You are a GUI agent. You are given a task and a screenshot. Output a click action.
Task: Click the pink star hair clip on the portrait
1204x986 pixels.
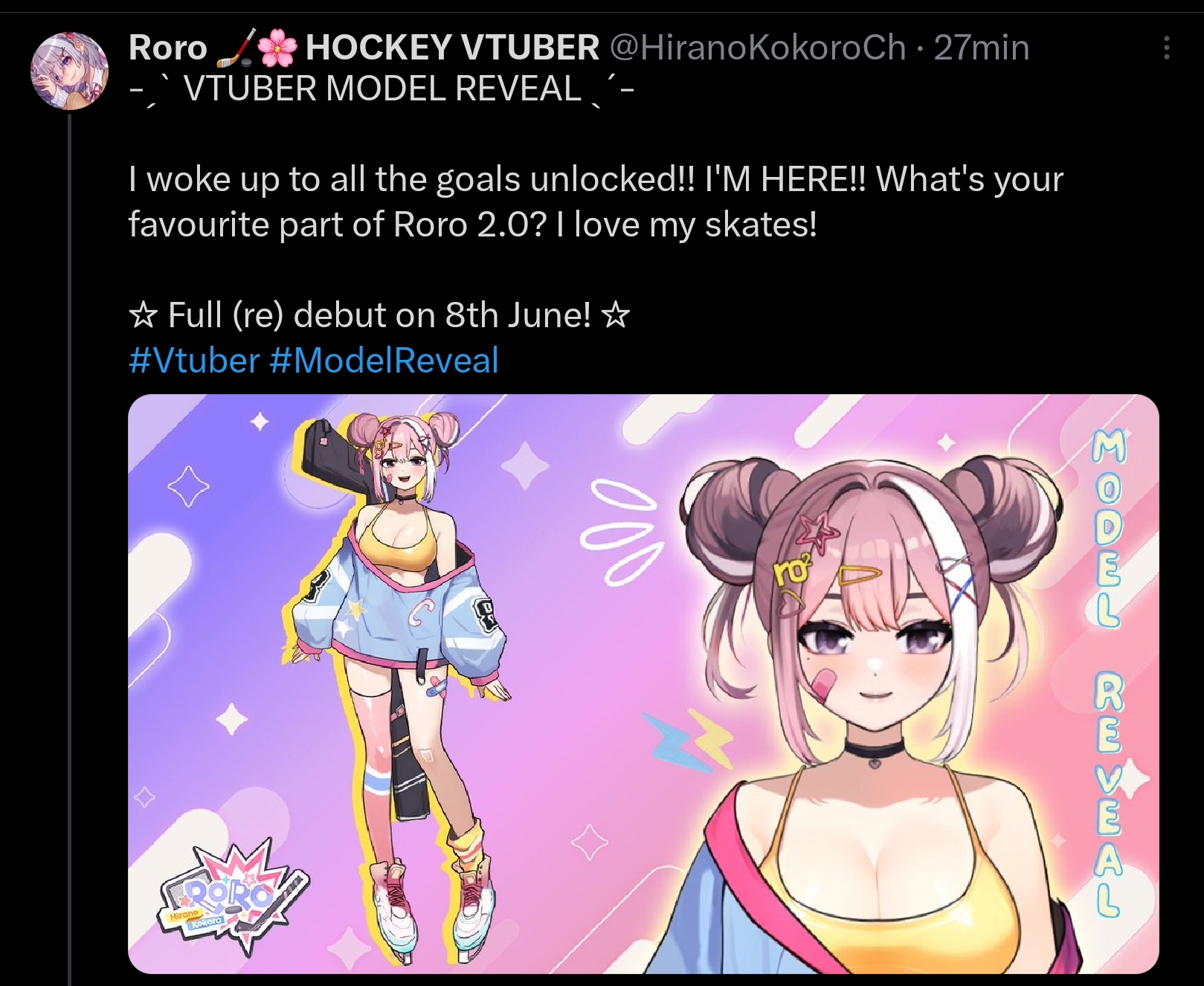tap(816, 531)
